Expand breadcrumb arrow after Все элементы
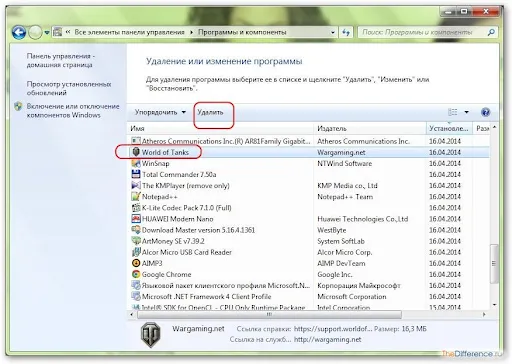 pos(191,32)
